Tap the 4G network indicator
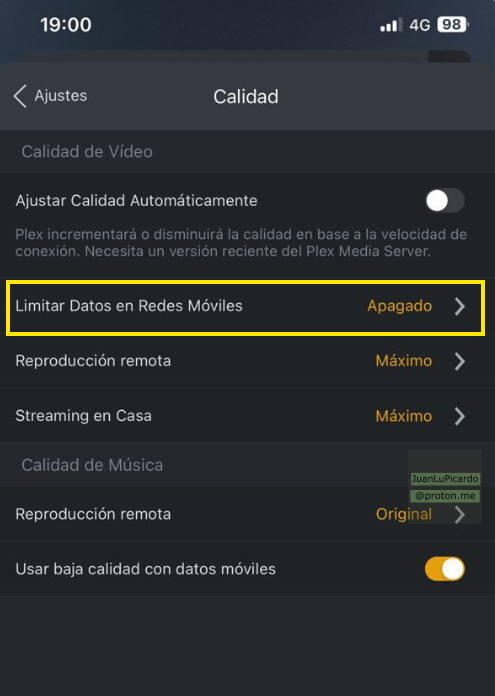Image resolution: width=495 pixels, height=696 pixels. tap(420, 25)
